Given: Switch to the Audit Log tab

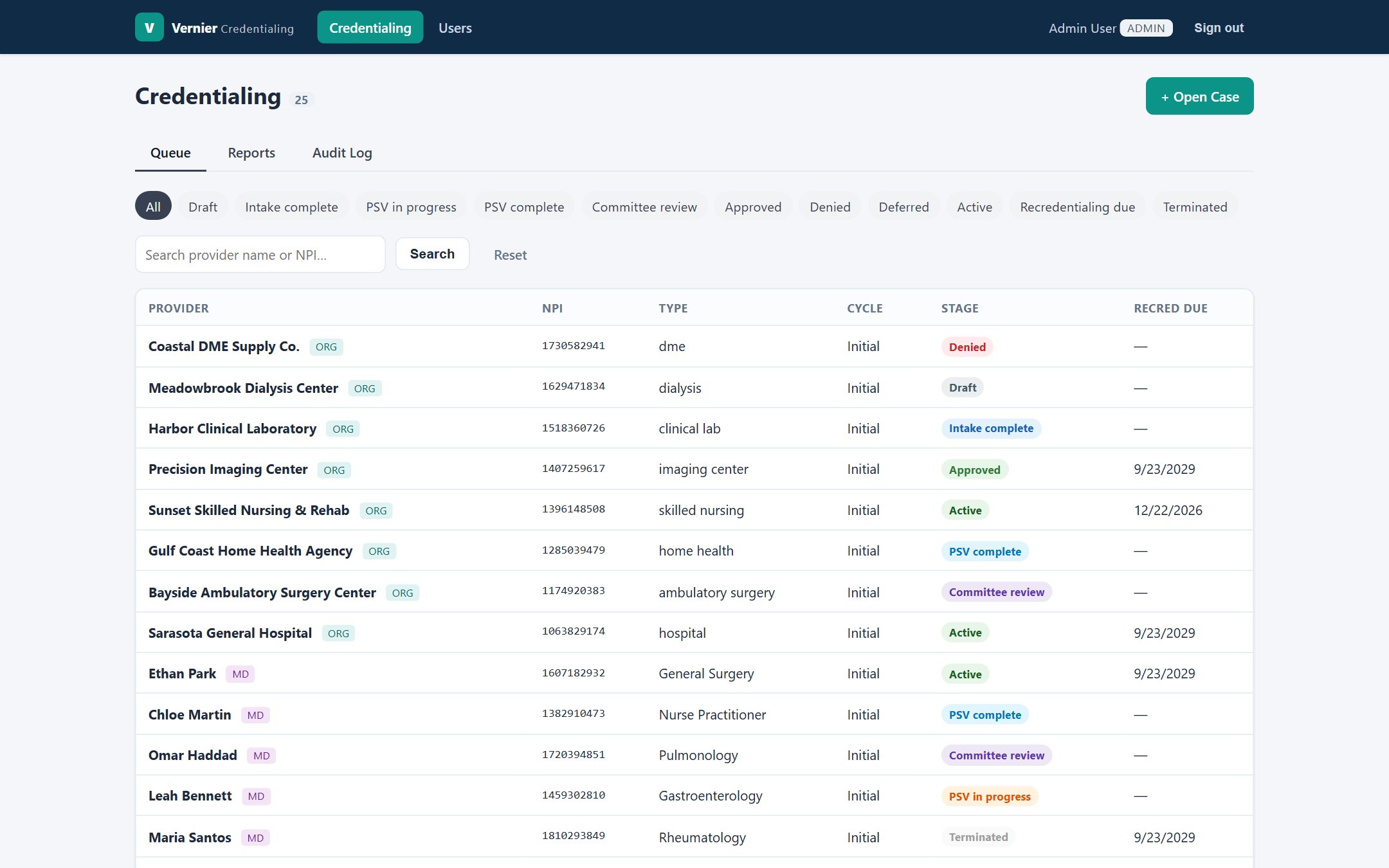Looking at the screenshot, I should click(342, 153).
